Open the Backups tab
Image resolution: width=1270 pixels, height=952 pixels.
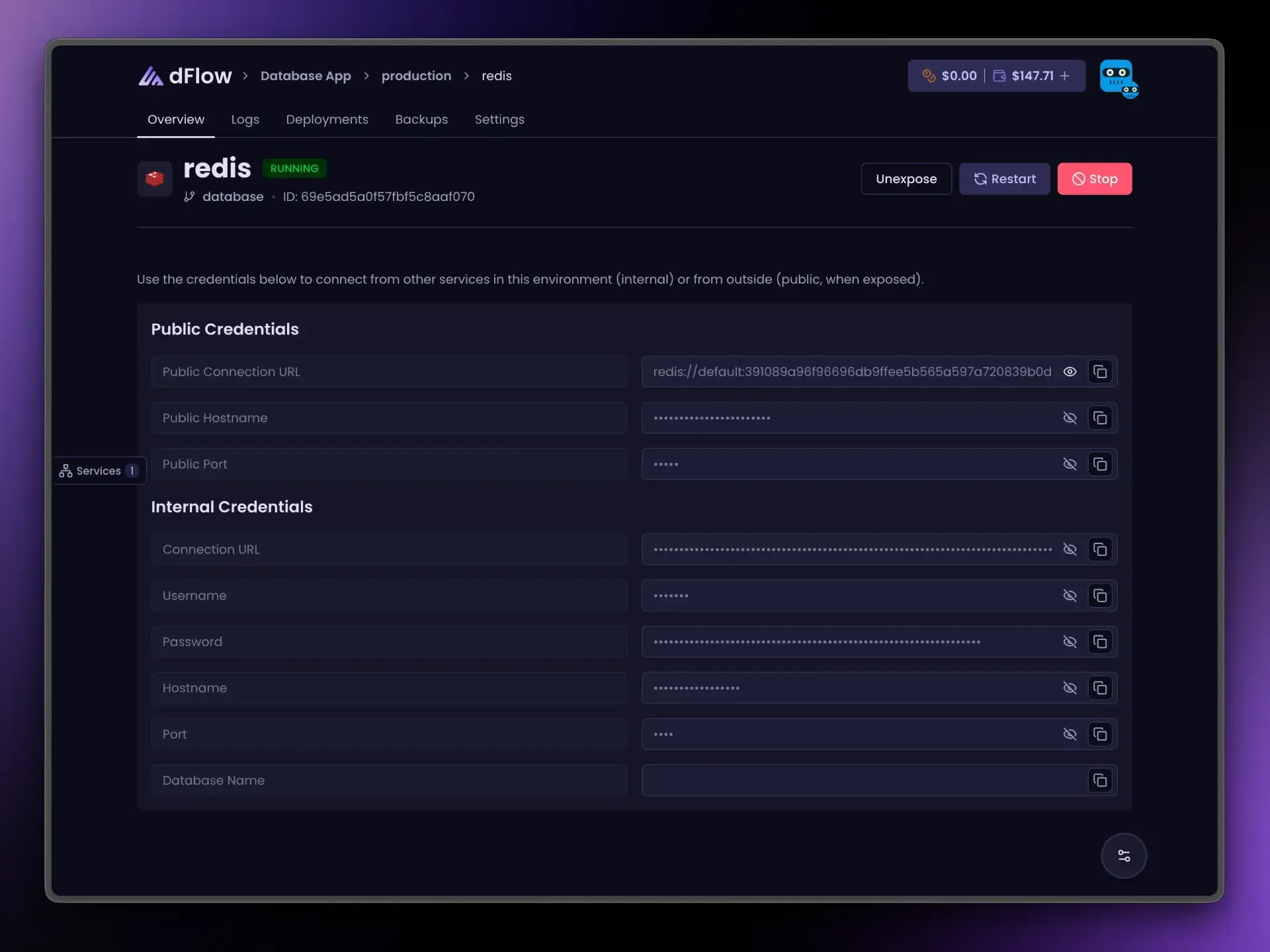[x=421, y=120]
